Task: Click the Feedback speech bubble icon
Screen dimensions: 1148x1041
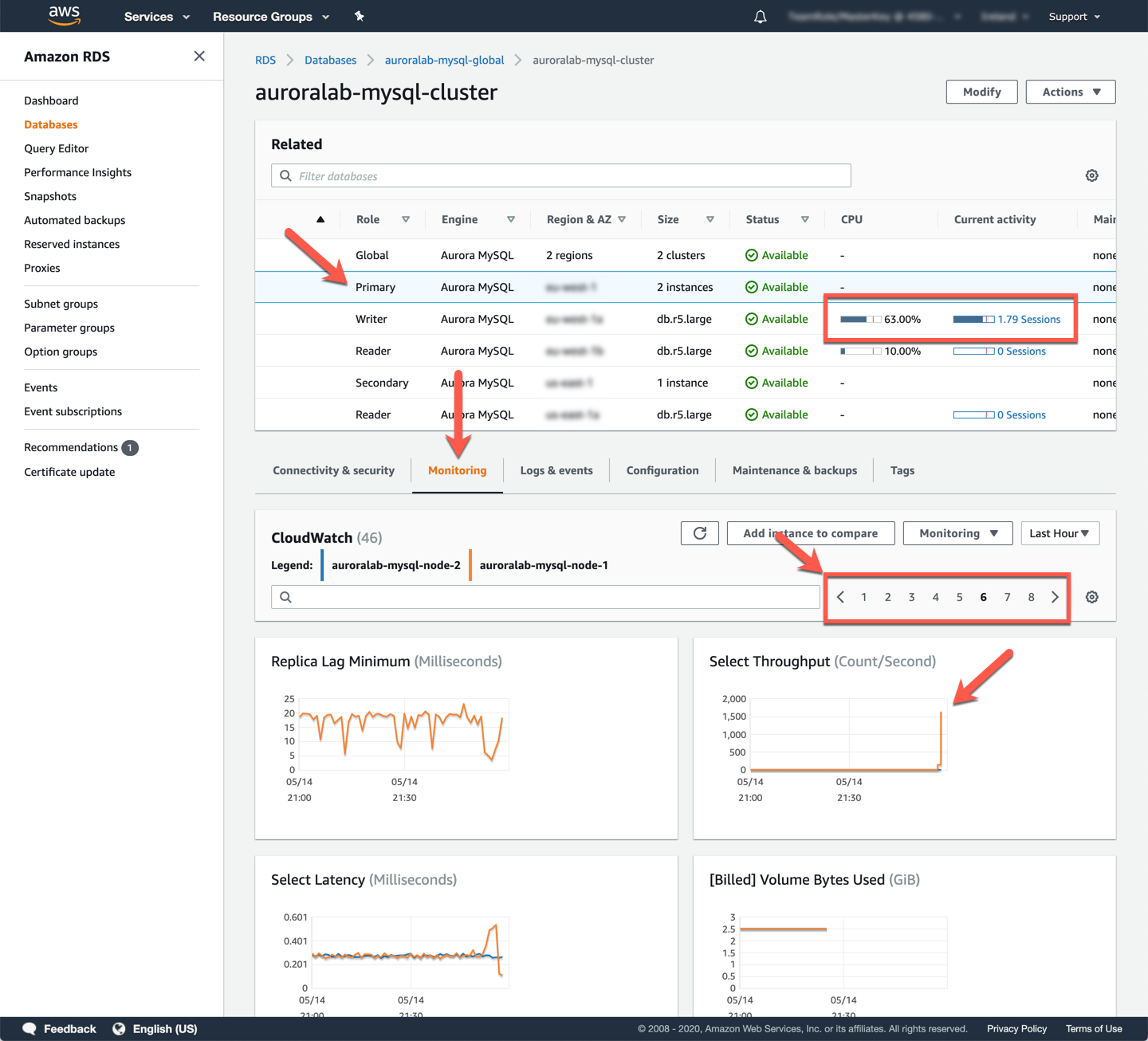Action: (29, 1029)
